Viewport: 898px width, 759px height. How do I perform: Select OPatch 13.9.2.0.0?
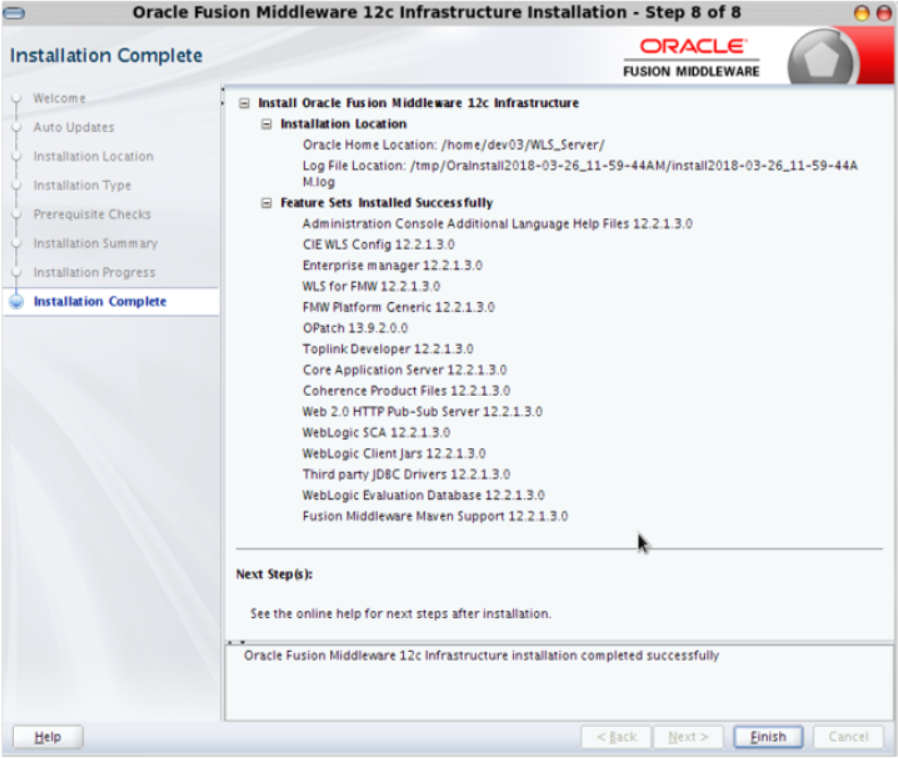355,328
